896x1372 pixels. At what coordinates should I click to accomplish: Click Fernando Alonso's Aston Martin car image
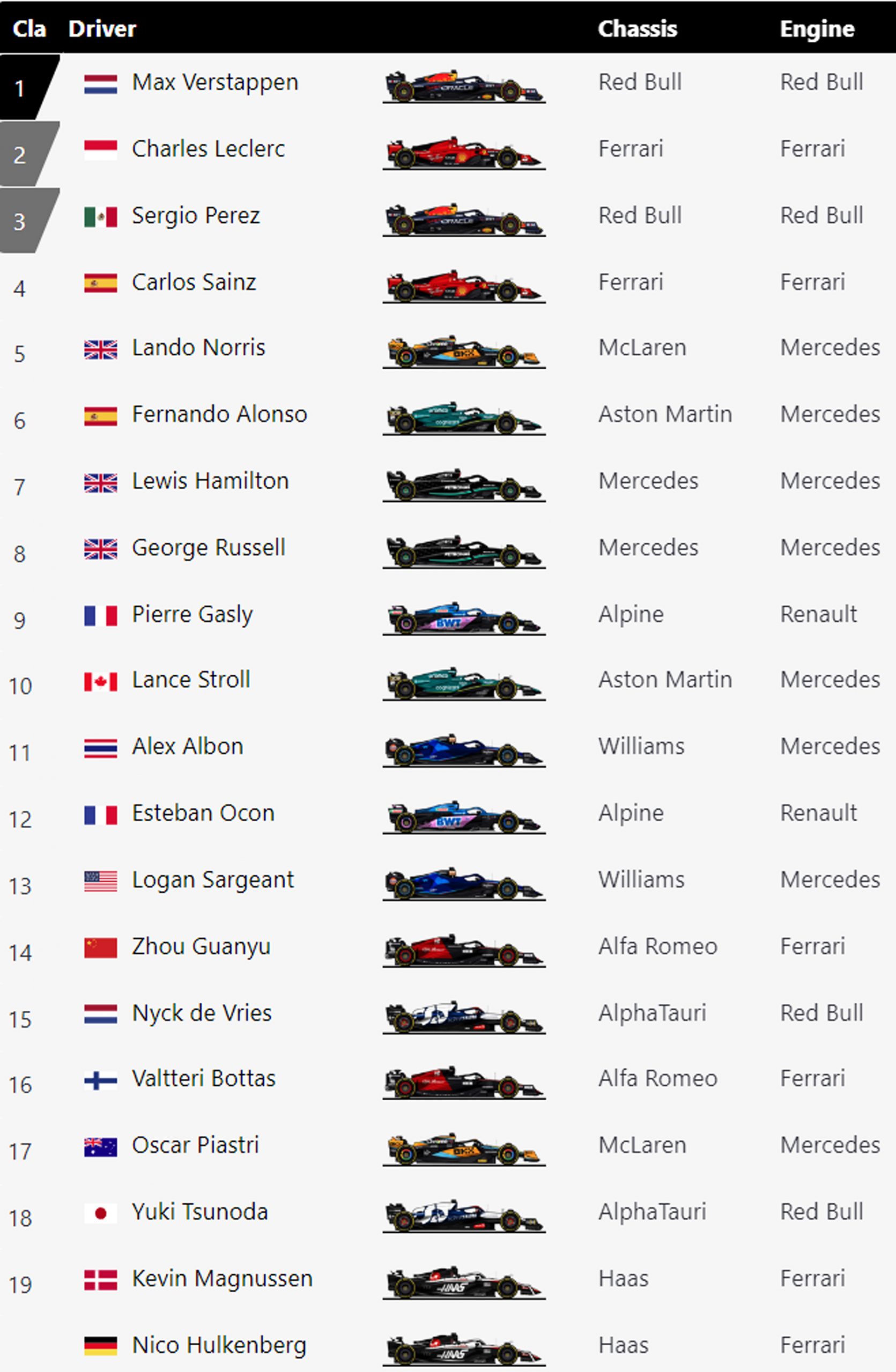coord(464,417)
